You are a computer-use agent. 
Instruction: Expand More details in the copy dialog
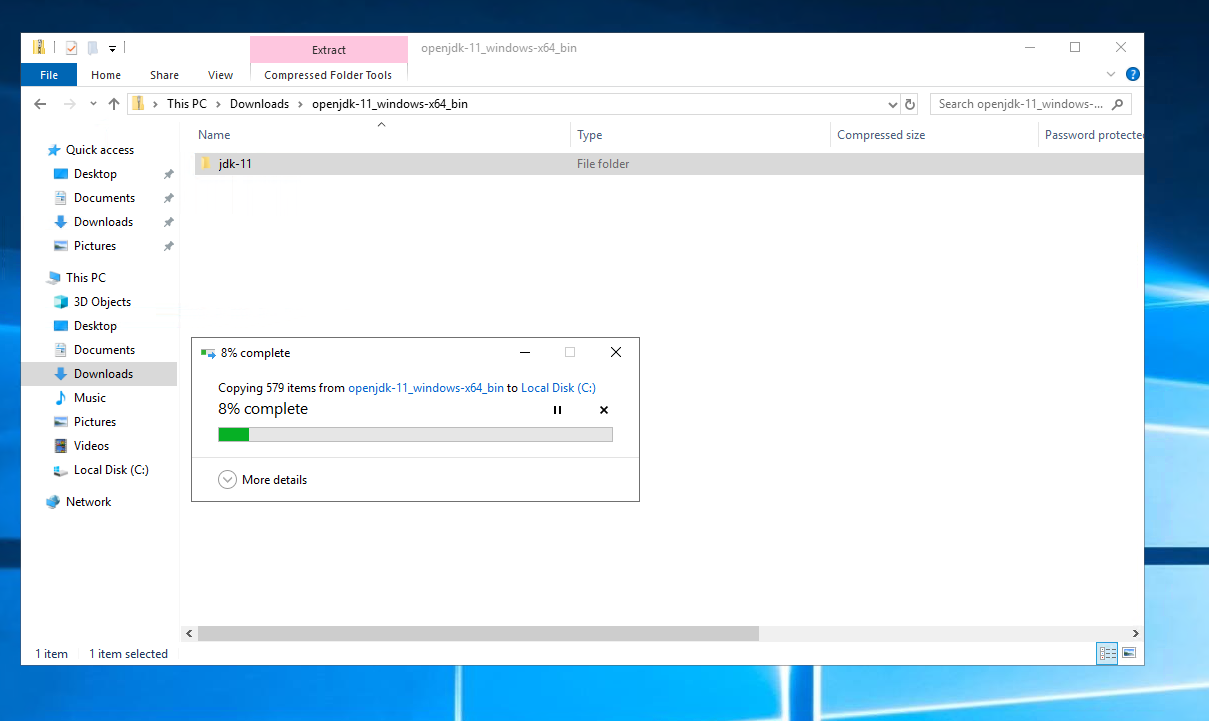(263, 480)
